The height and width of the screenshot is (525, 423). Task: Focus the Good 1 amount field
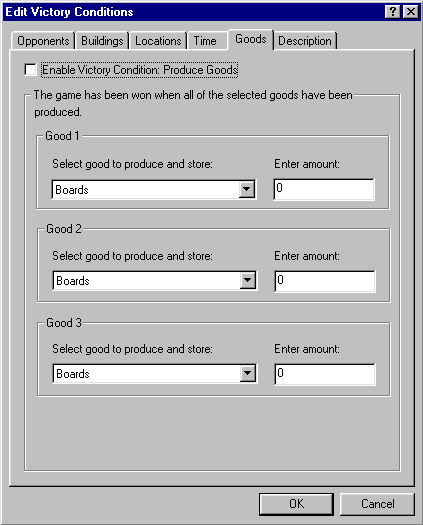pos(324,189)
